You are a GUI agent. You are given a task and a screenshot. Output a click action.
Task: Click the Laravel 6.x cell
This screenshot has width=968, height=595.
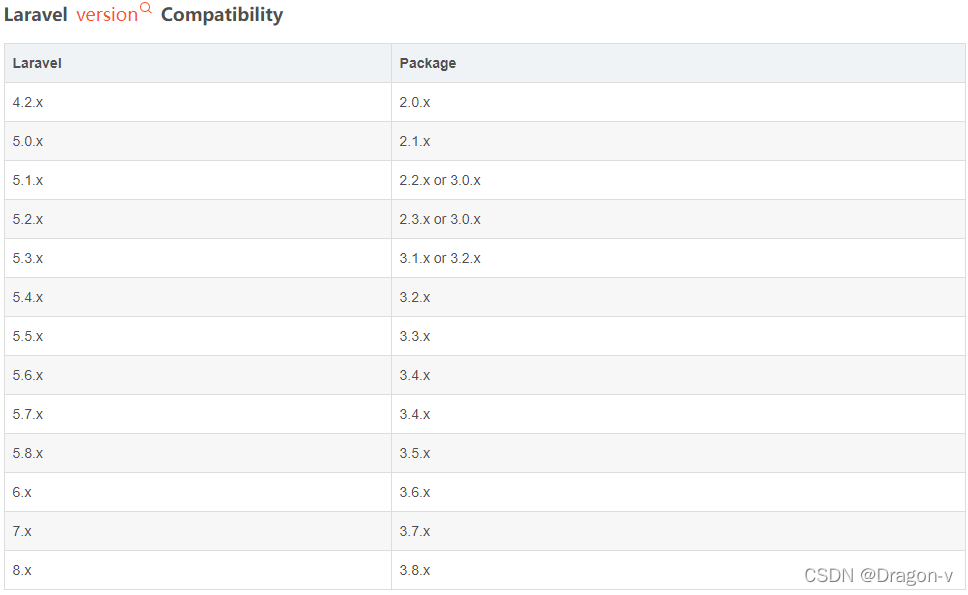[x=22, y=492]
